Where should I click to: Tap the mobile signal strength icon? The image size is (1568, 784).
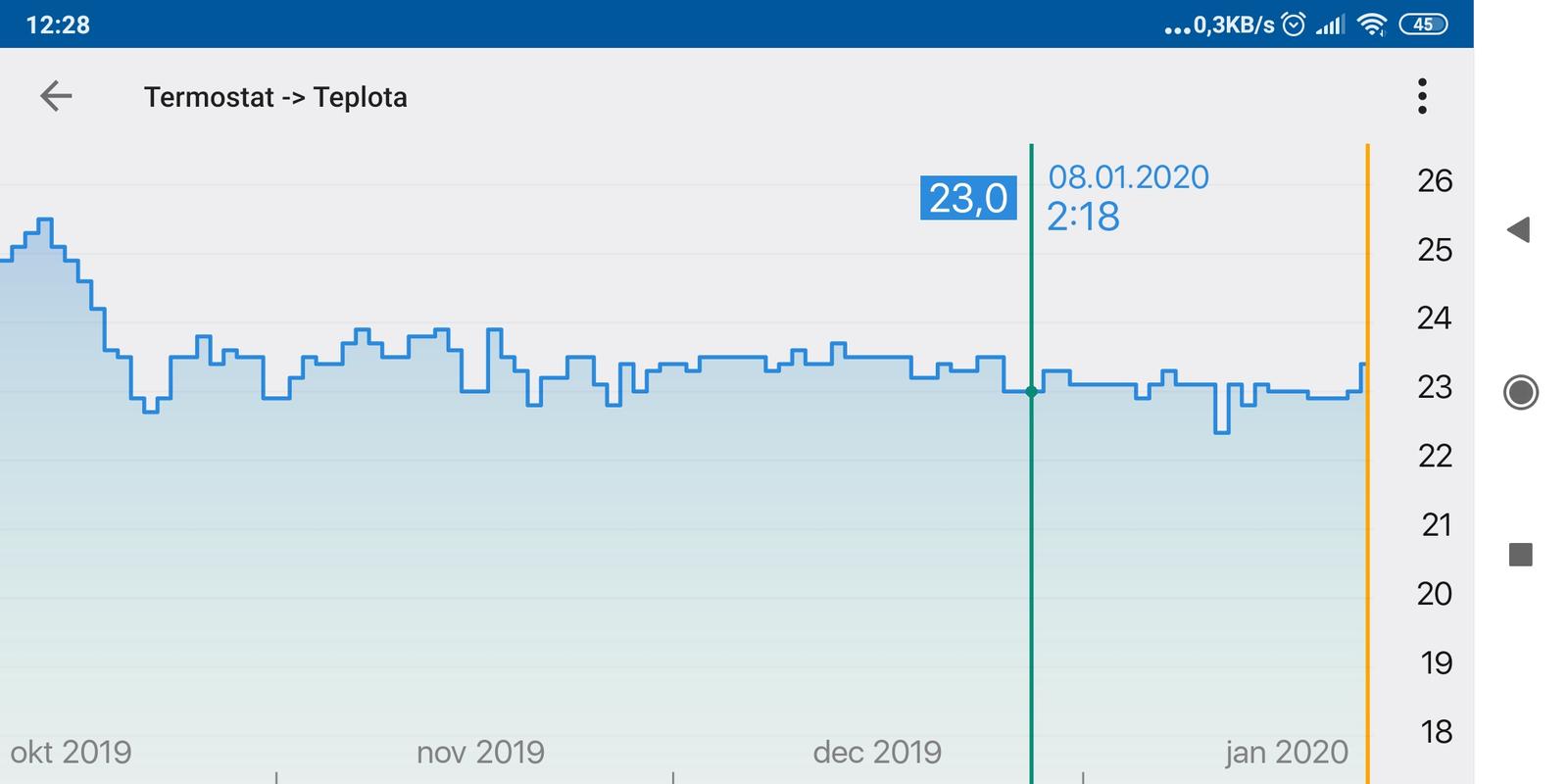pos(1331,24)
